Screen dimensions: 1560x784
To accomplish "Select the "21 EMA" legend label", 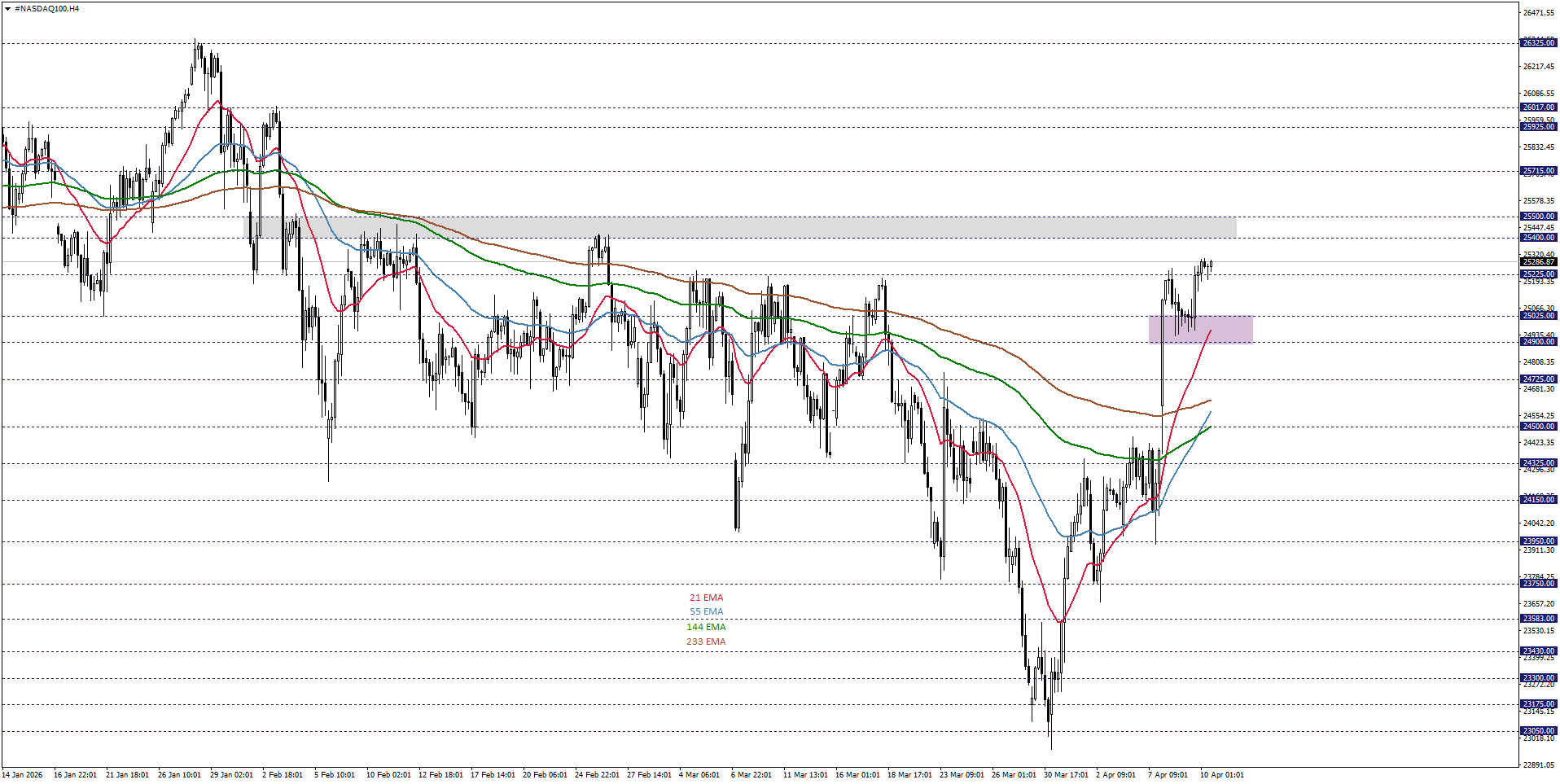I will [707, 597].
